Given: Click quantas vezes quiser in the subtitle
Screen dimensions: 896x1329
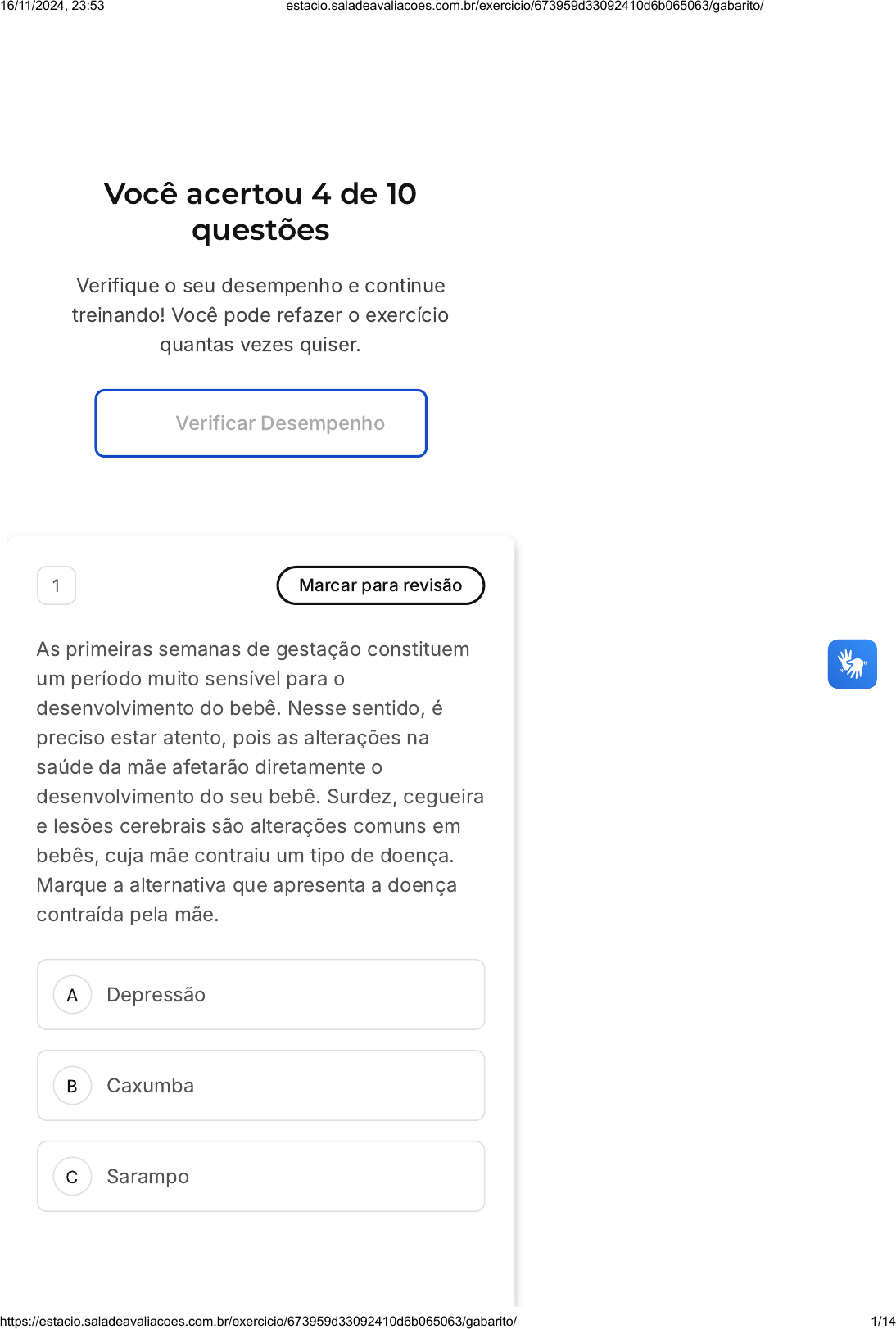Looking at the screenshot, I should 260,345.
